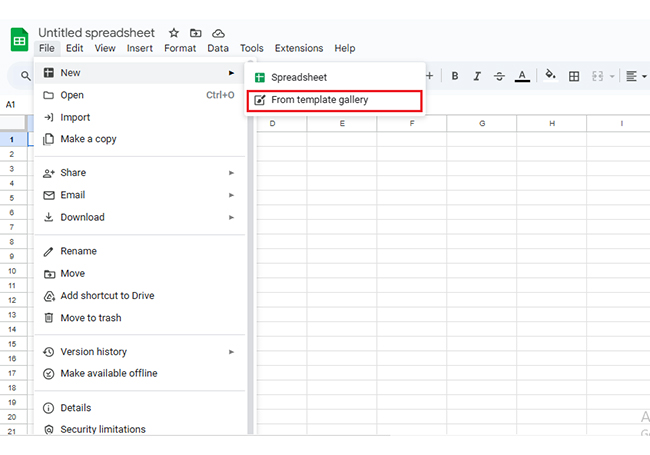Open the horizontal align dropdown
This screenshot has width=650, height=455.
coord(635,76)
